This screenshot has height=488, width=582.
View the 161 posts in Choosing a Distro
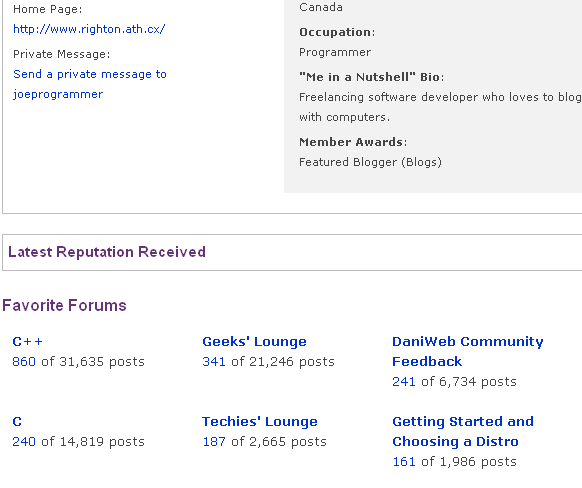(404, 462)
